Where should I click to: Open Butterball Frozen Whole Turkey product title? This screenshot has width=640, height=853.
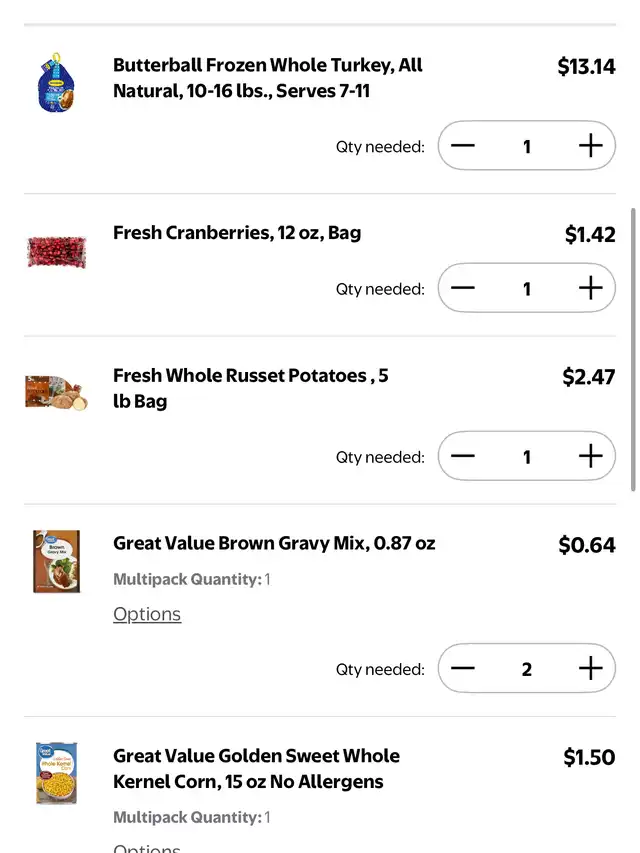pos(267,78)
